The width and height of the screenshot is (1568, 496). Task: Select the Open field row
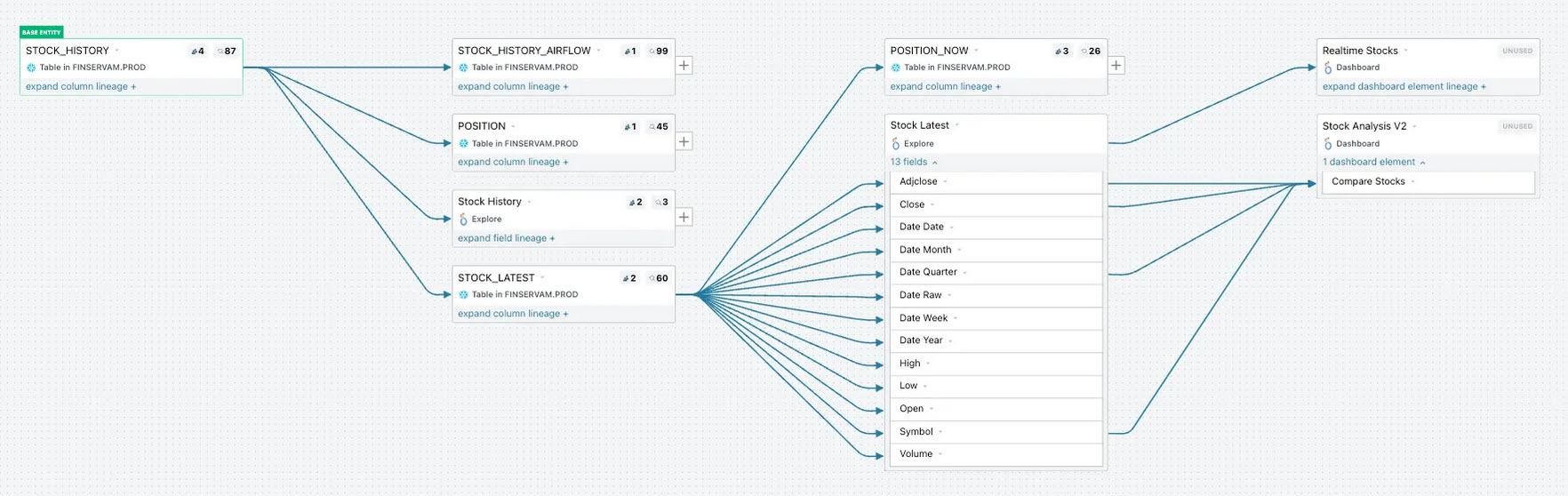pos(996,409)
